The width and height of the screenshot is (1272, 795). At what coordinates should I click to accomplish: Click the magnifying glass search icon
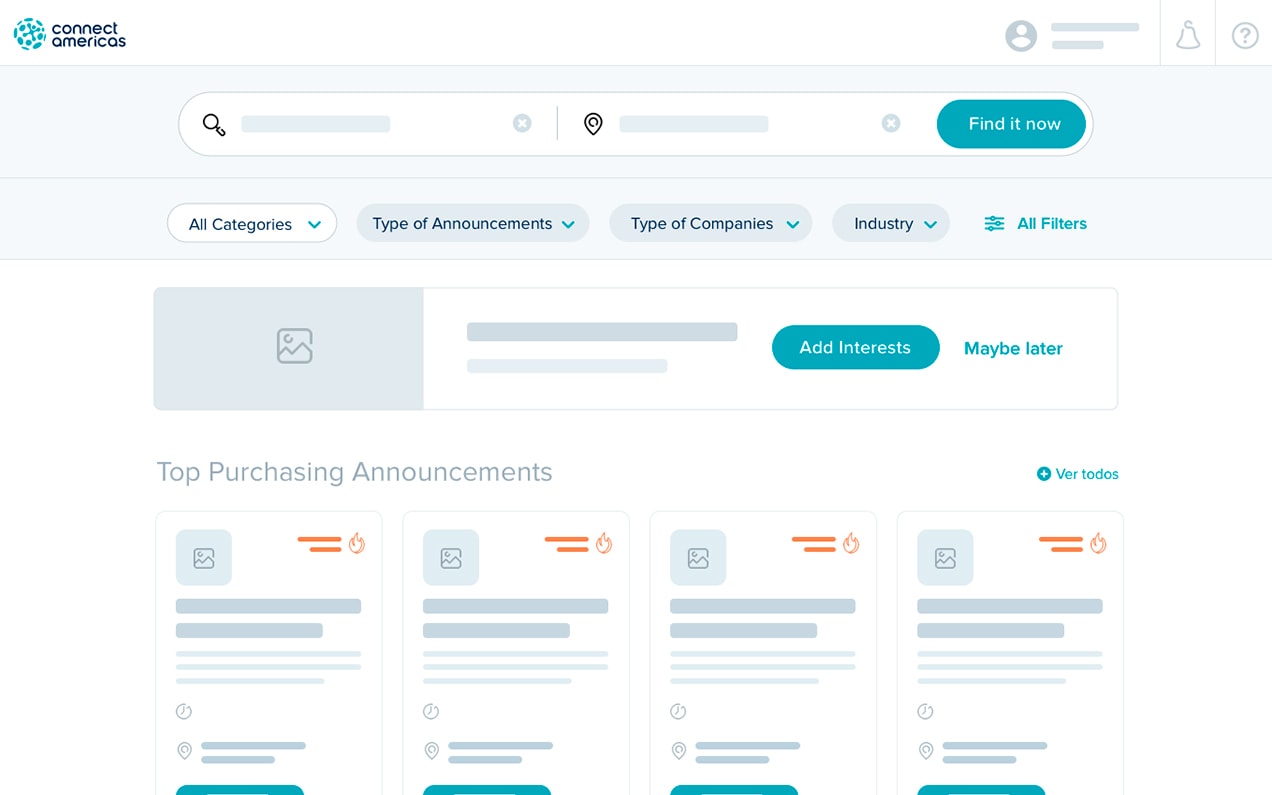[214, 124]
